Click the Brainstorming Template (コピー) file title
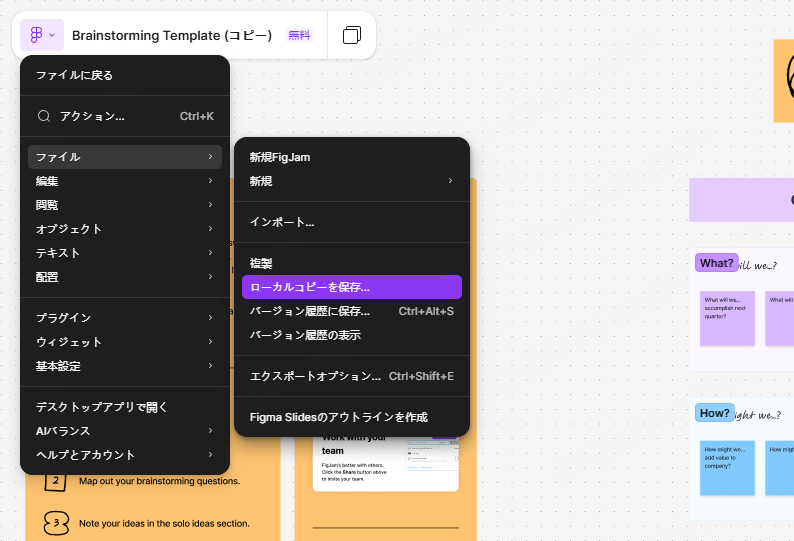Viewport: 794px width, 541px height. coord(172,35)
